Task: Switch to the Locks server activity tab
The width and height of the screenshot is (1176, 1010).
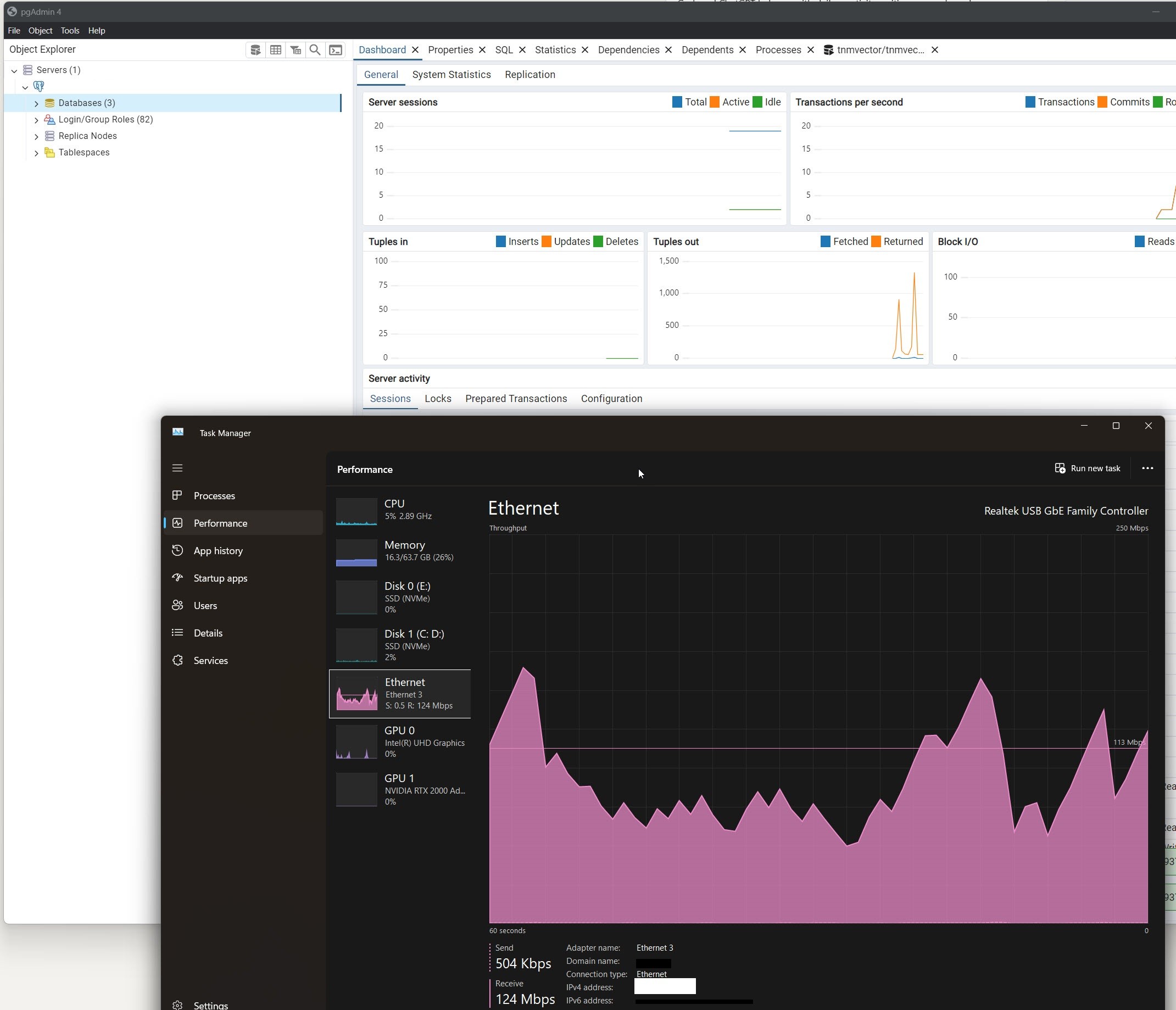Action: tap(438, 398)
